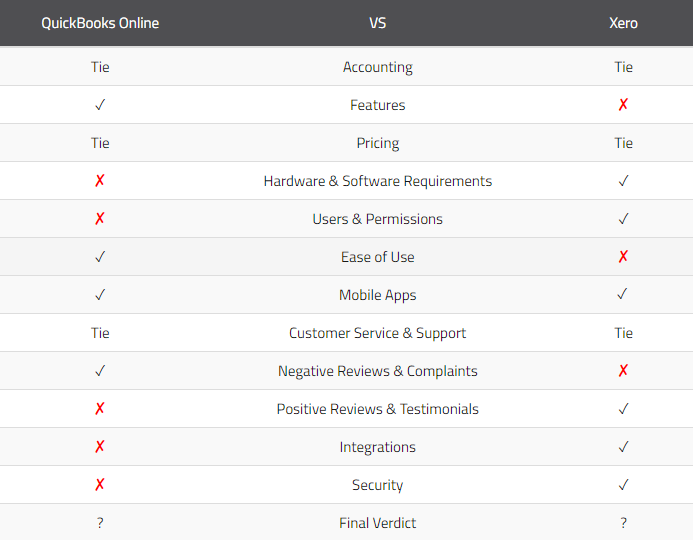The image size is (693, 540).
Task: Click the Xero column header
Action: coord(623,23)
